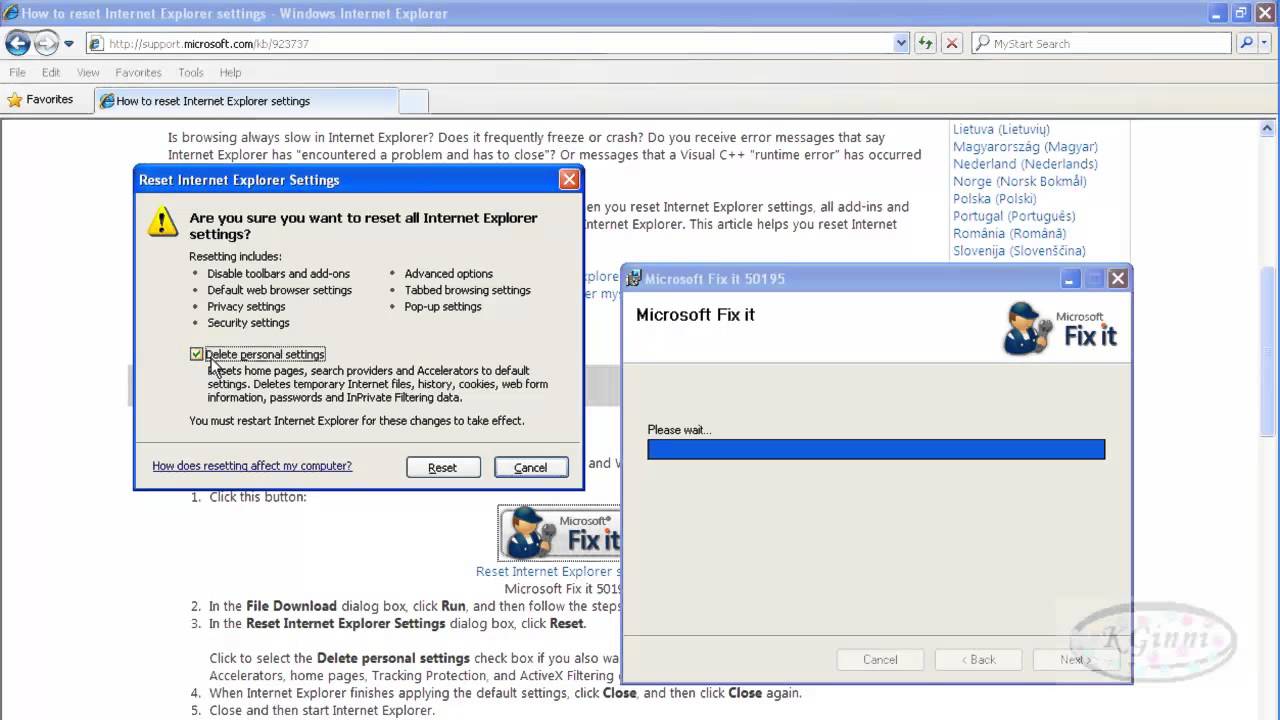1280x720 pixels.
Task: Open the search provider dropdown arrow
Action: tap(1266, 44)
